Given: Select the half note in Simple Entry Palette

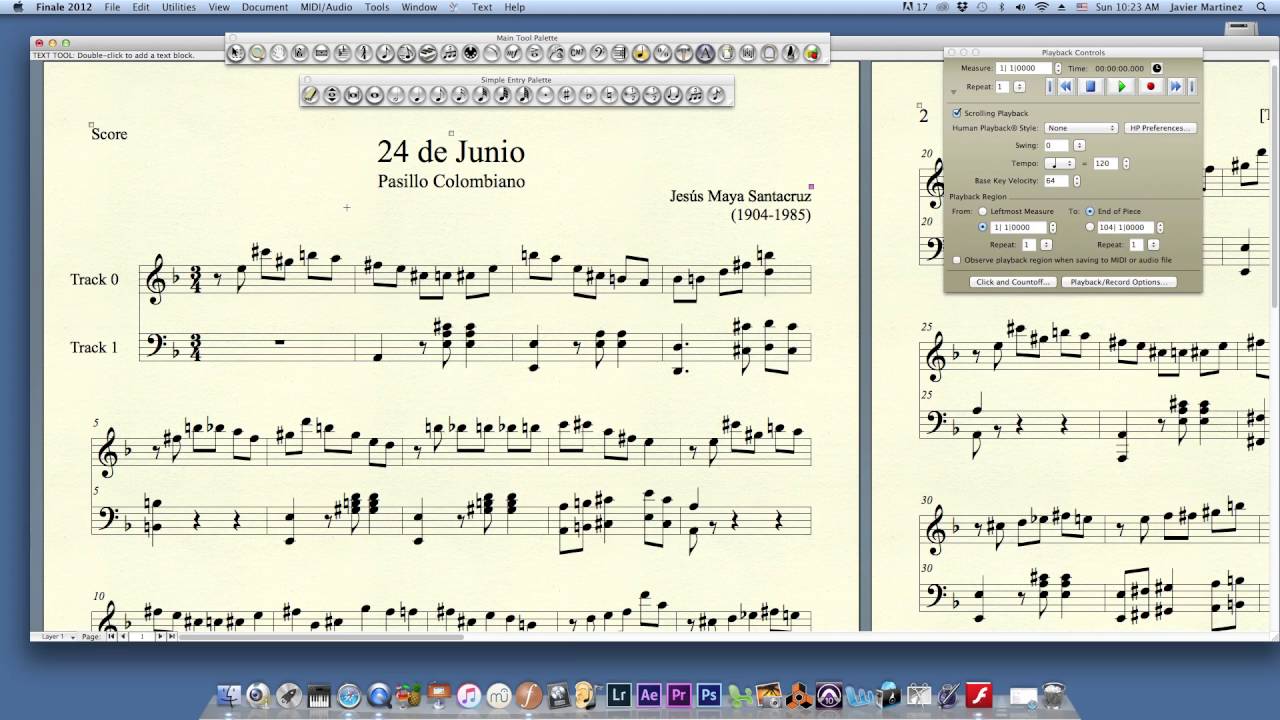Looking at the screenshot, I should tap(395, 94).
